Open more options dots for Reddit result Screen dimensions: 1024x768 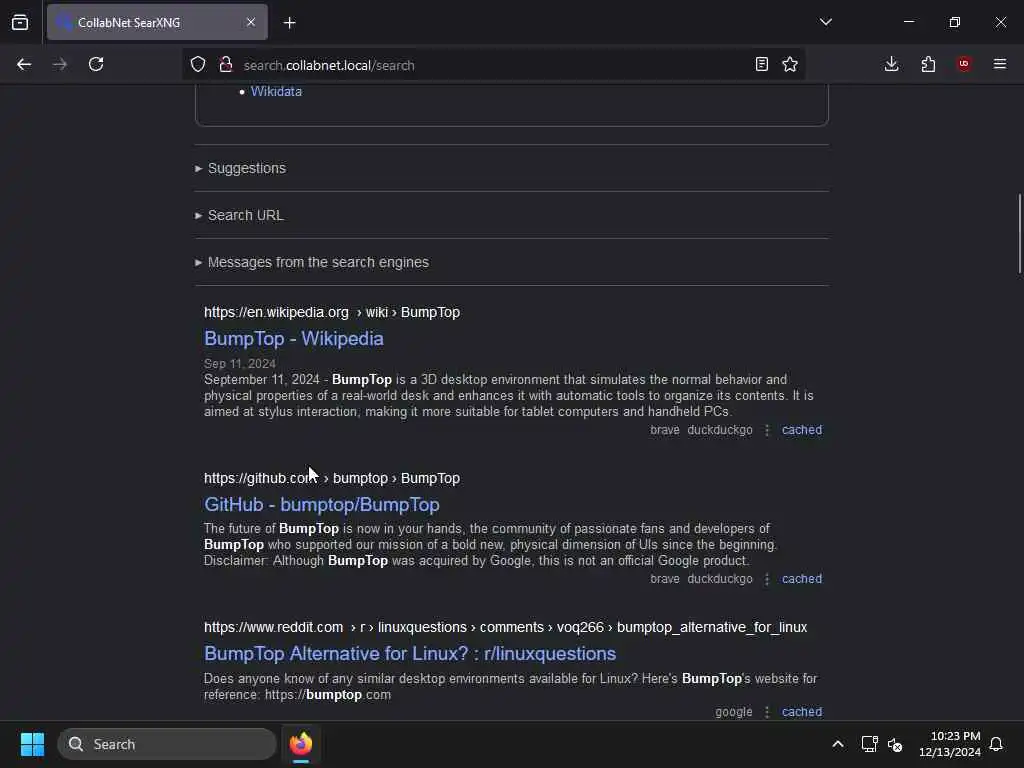[x=767, y=712]
